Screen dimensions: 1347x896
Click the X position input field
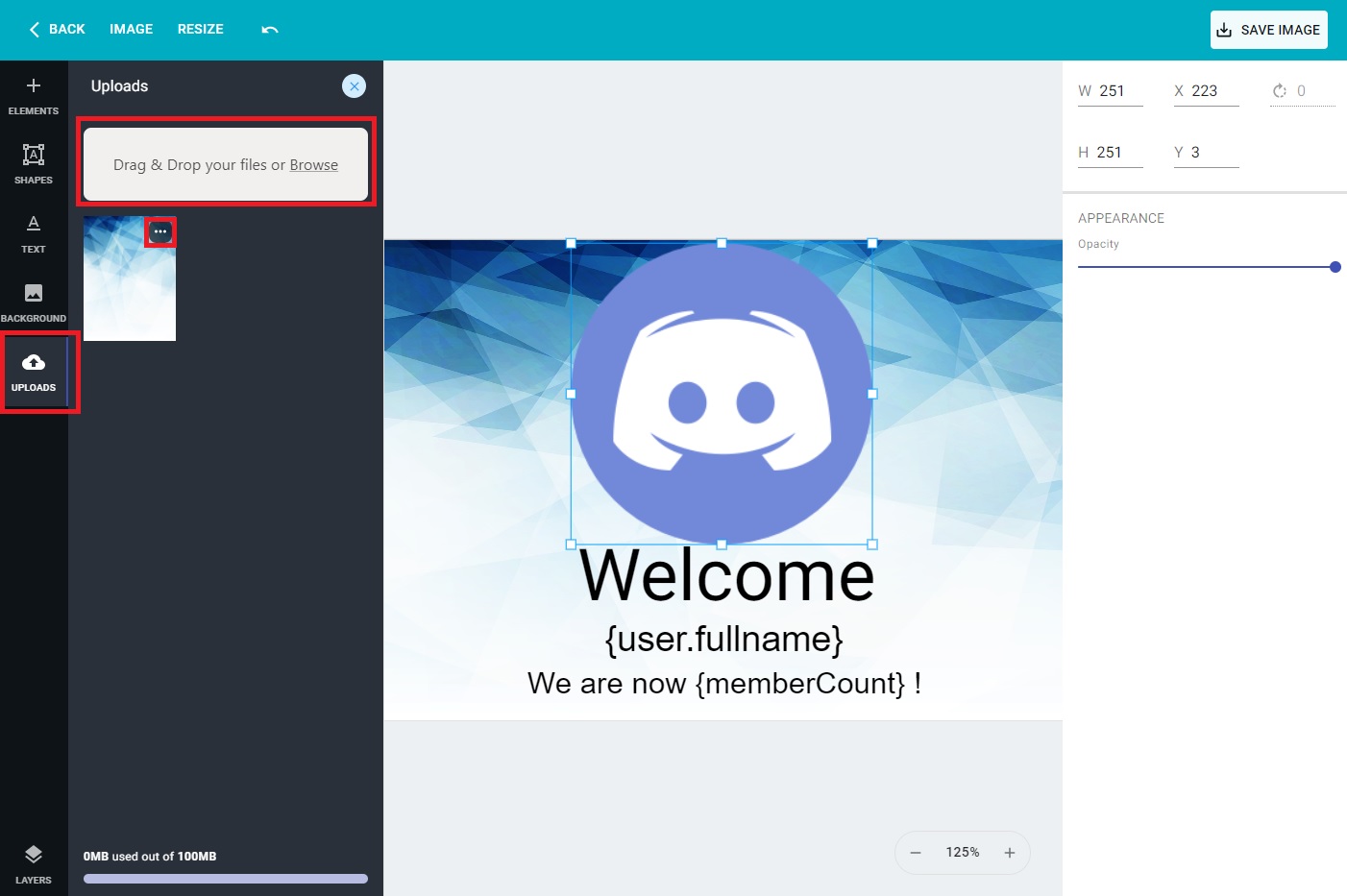(x=1207, y=91)
